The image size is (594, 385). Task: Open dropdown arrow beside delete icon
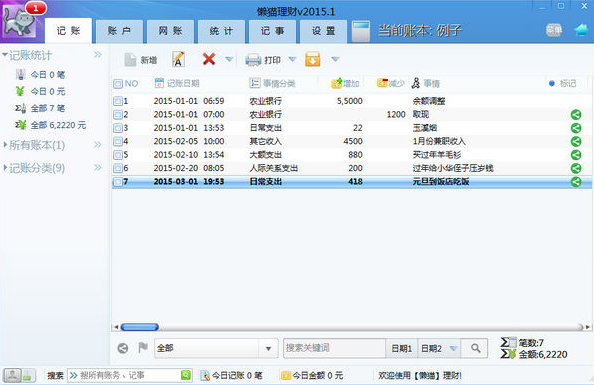(229, 59)
